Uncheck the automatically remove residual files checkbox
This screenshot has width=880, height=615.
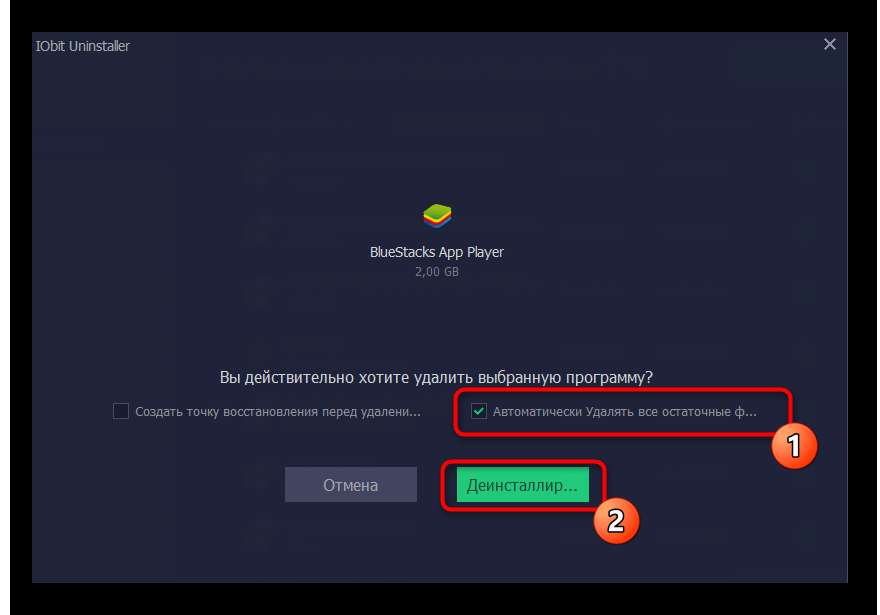[479, 411]
